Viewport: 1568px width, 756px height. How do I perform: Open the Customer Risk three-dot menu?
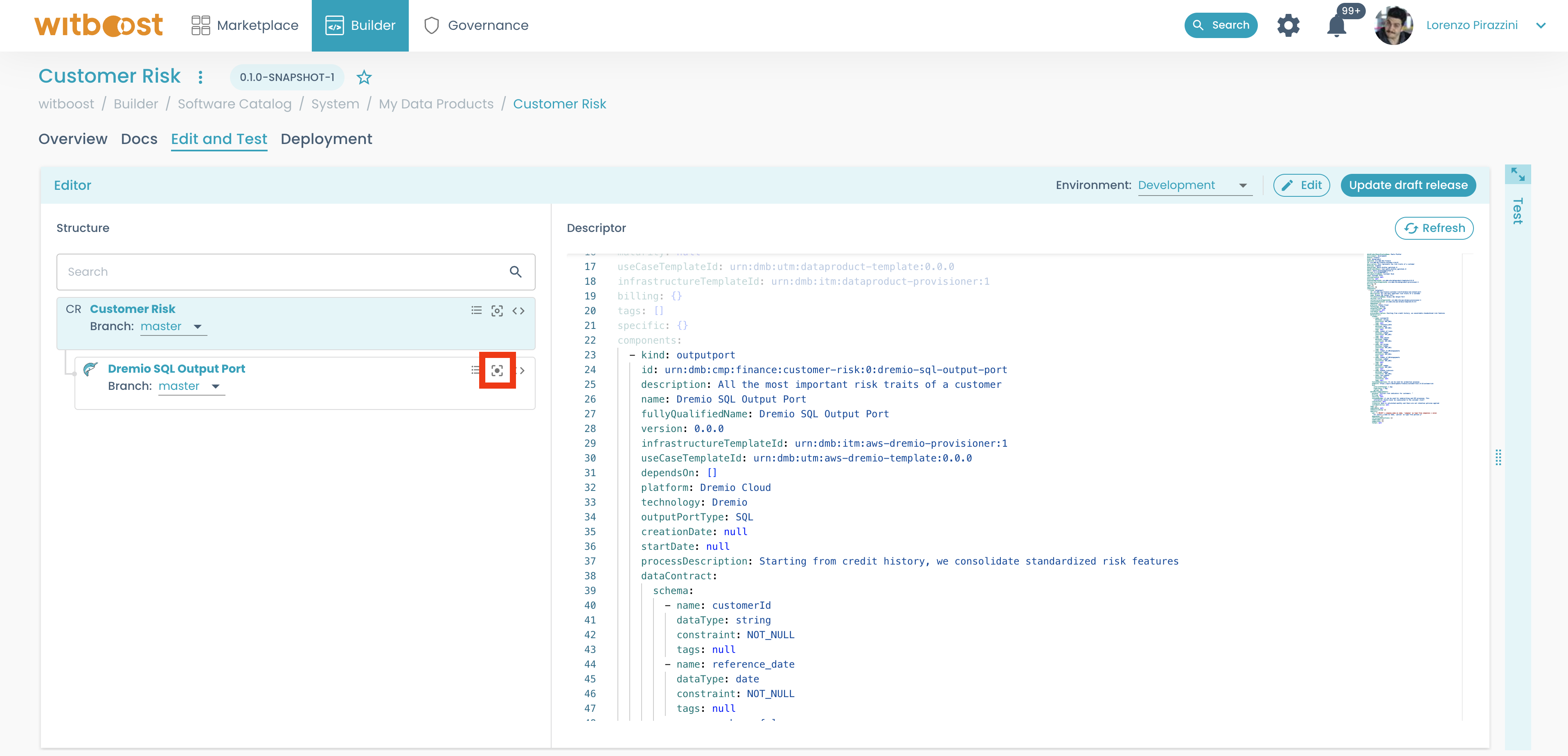(200, 77)
